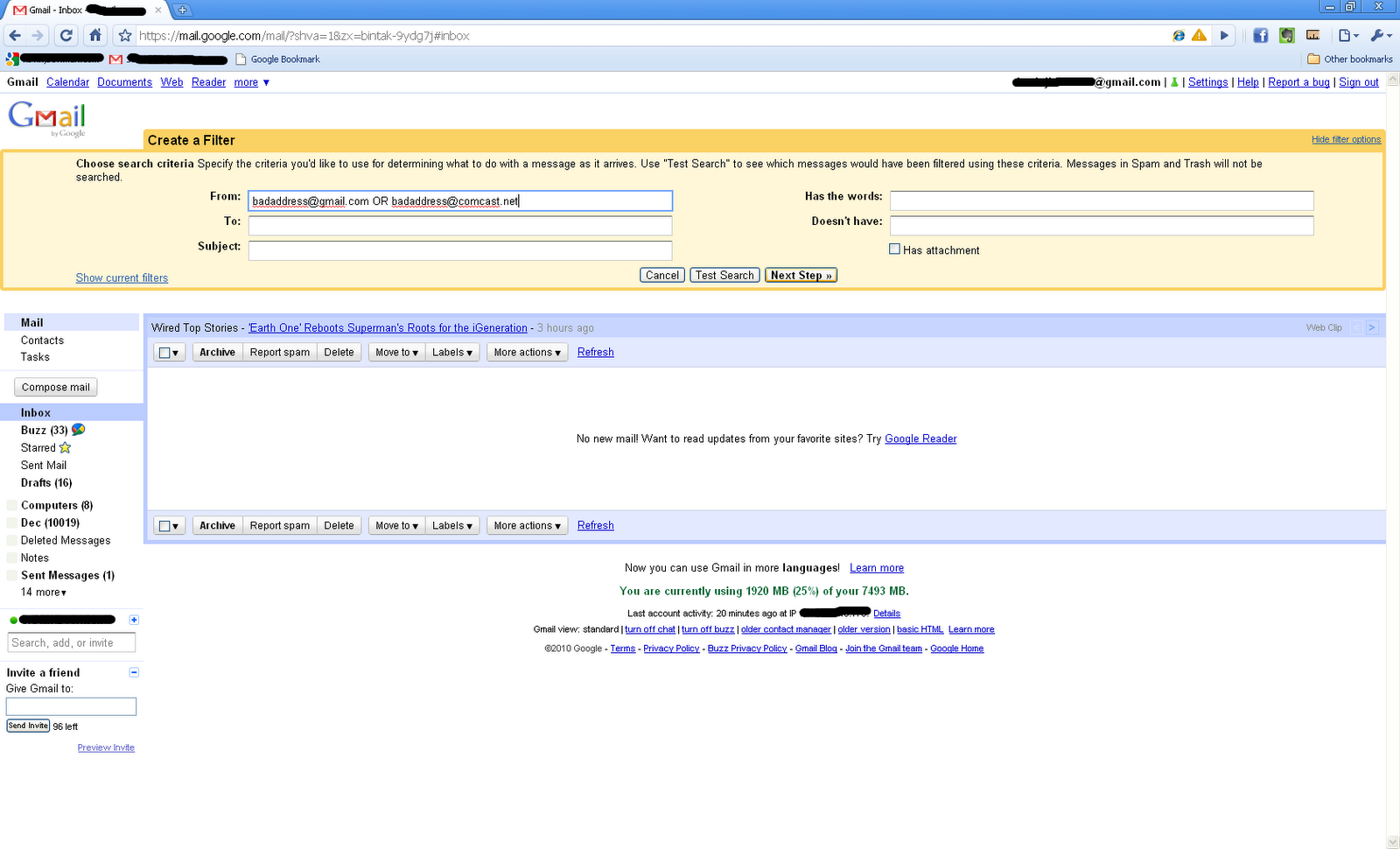The width and height of the screenshot is (1400, 849).
Task: Collapse Invite a friend with minus icon
Action: pos(134,672)
